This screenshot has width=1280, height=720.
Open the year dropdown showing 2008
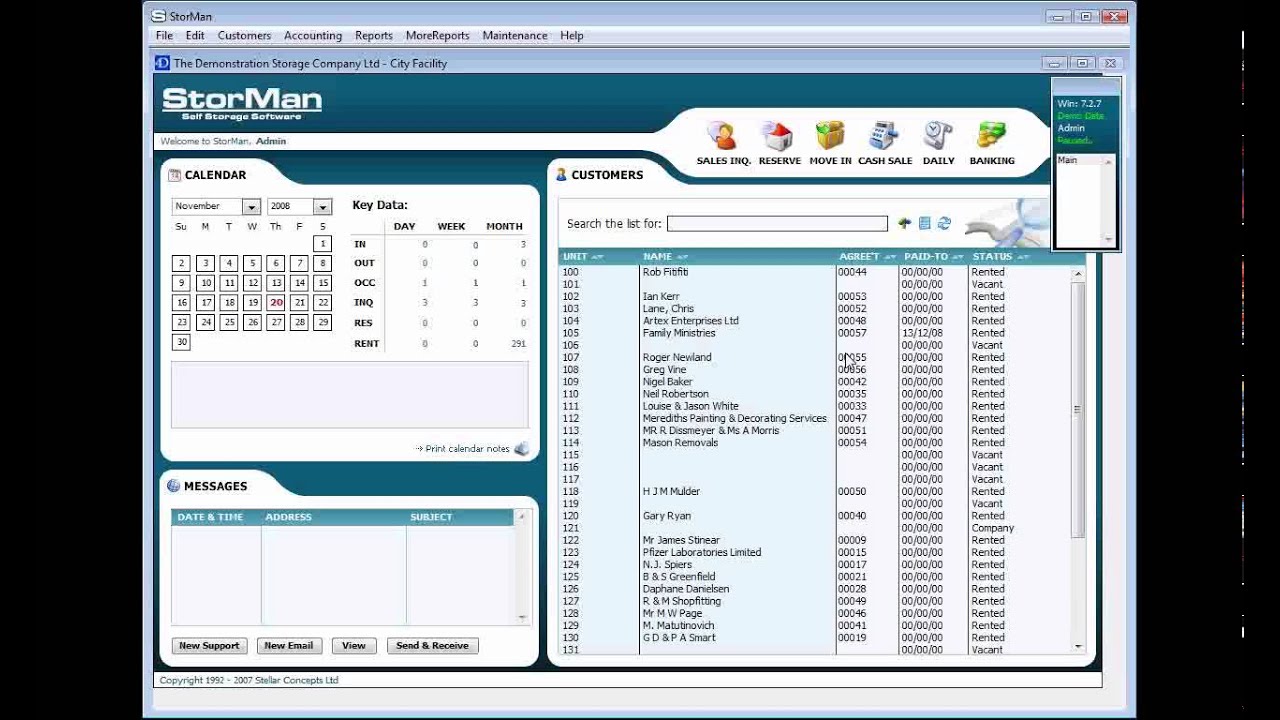point(322,207)
